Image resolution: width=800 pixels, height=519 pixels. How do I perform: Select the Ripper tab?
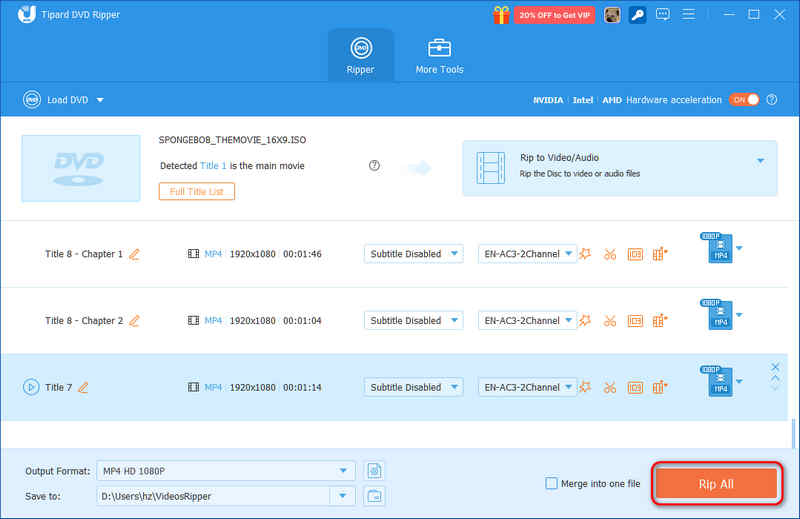tap(361, 56)
